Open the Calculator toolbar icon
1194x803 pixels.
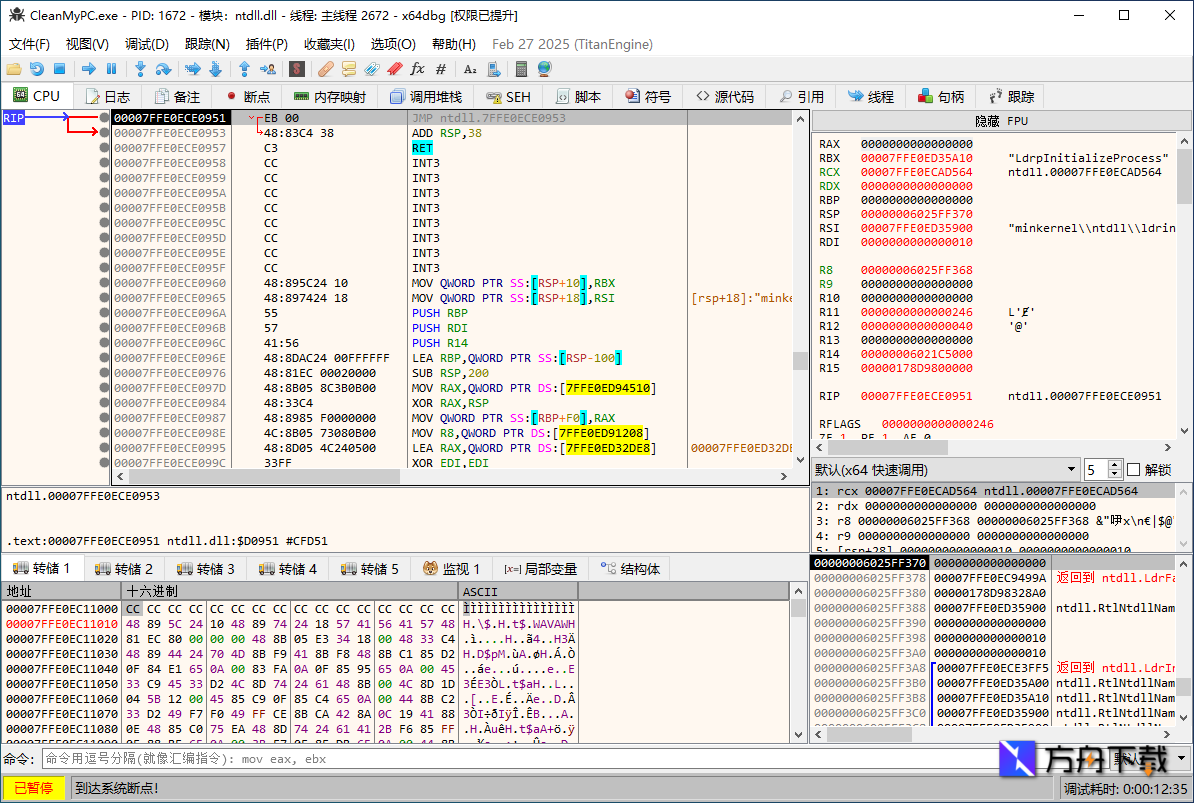click(x=522, y=69)
